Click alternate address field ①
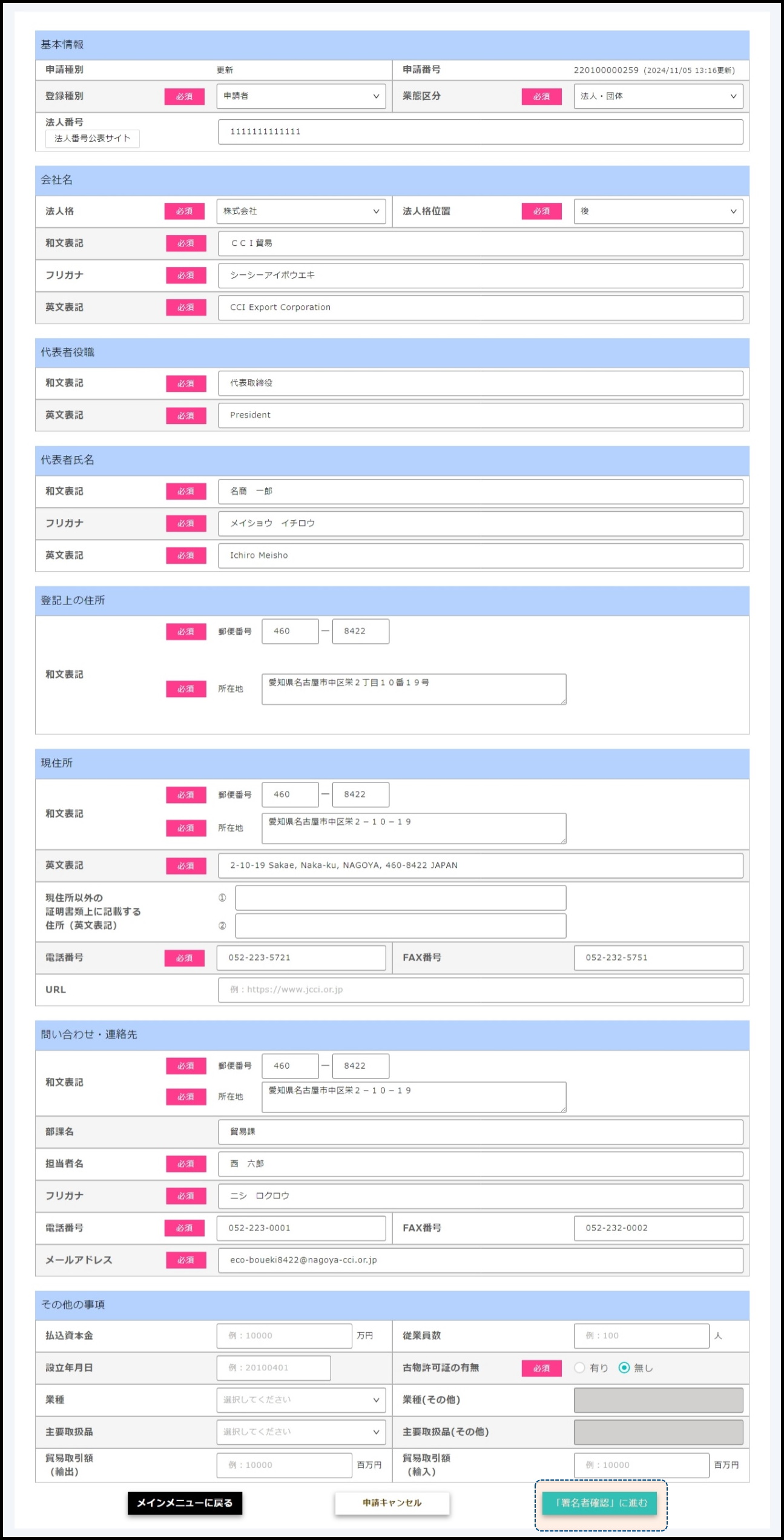Viewport: 784px width, 1540px height. click(x=401, y=897)
